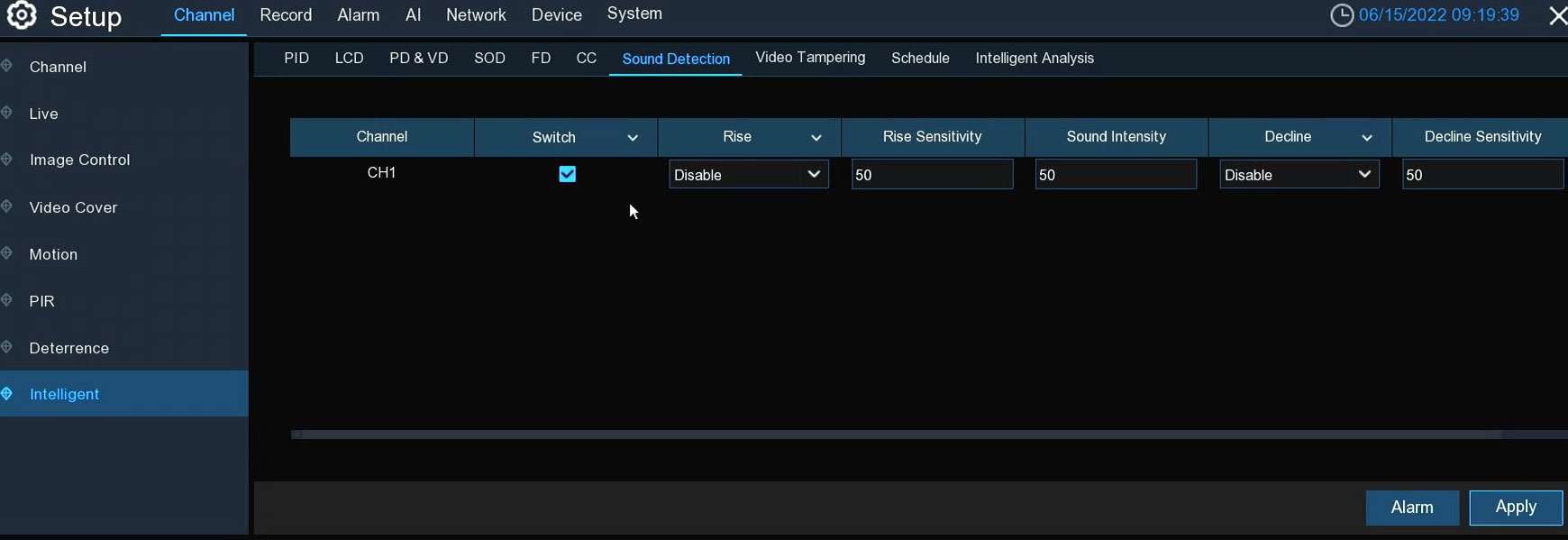Click the Alarm button at bottom
Viewport: 1568px width, 540px height.
(1411, 508)
